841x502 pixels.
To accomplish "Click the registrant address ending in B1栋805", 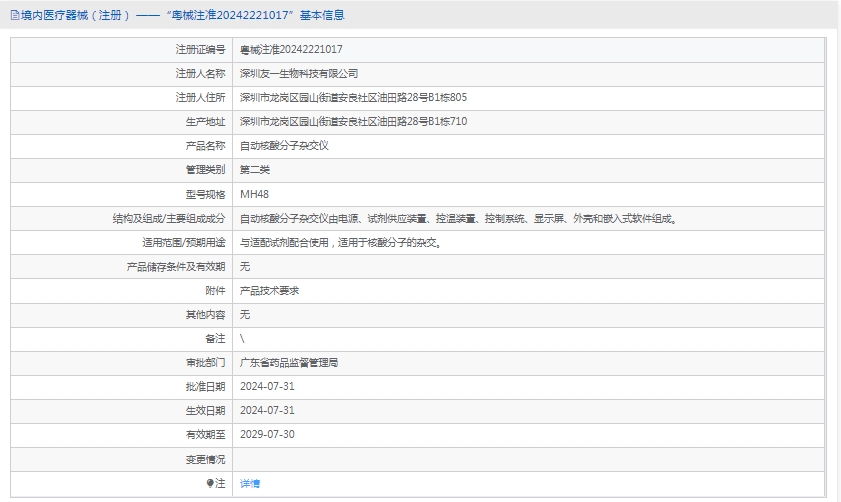I will 353,97.
